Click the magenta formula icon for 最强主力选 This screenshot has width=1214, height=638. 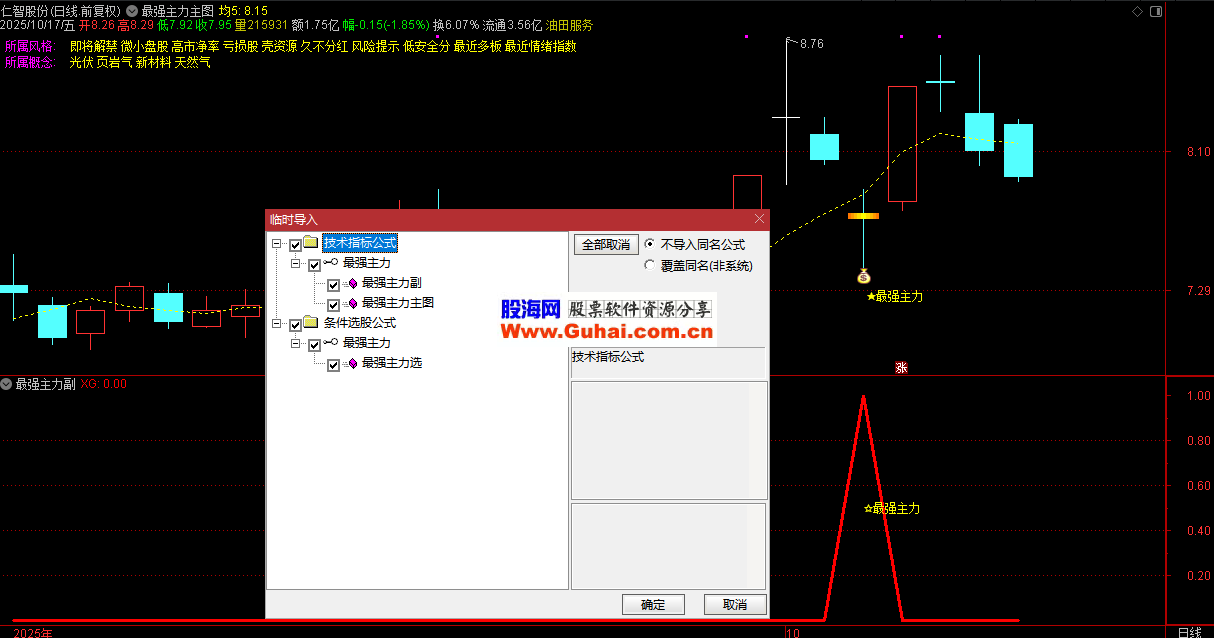click(351, 364)
